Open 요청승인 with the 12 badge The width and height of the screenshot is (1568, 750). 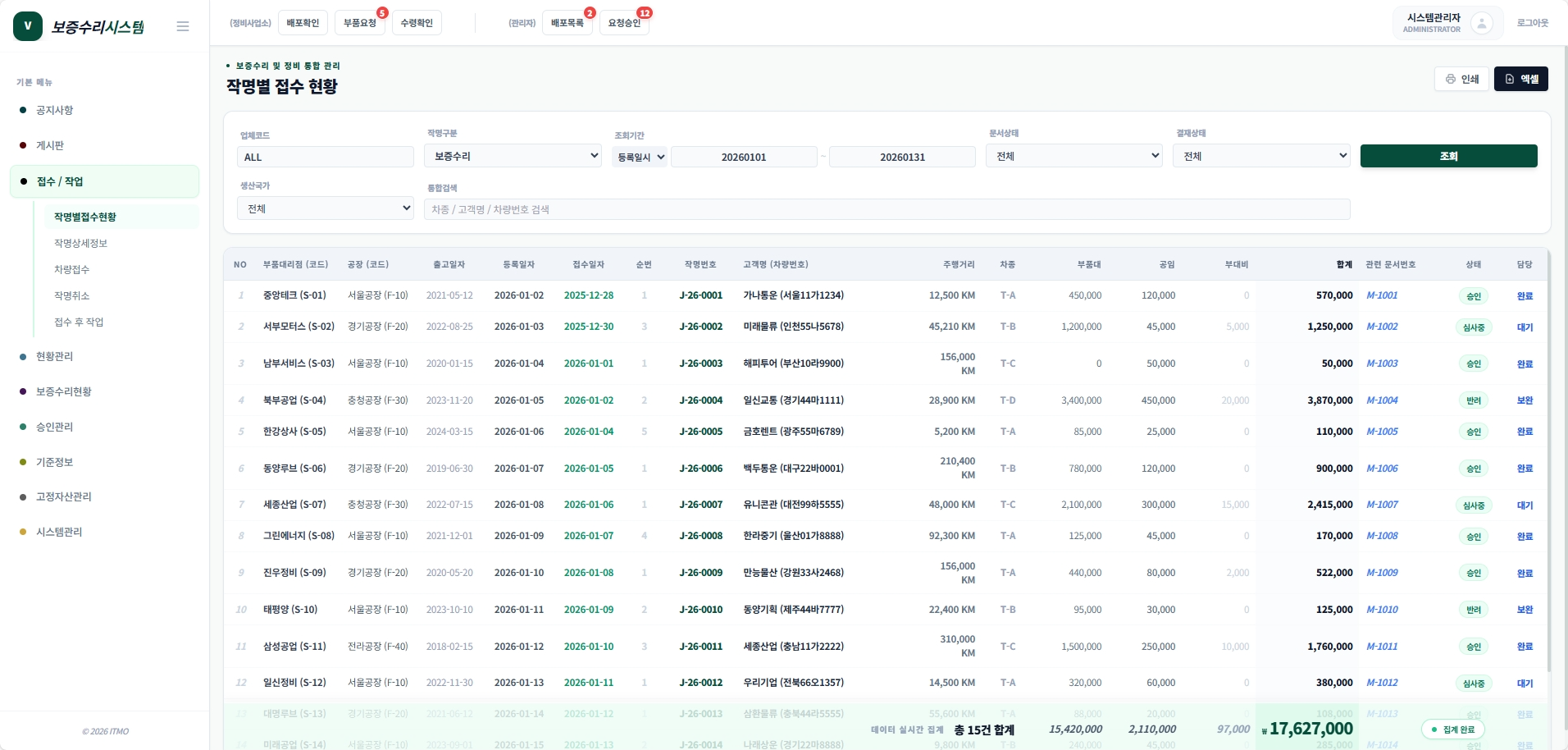[624, 23]
